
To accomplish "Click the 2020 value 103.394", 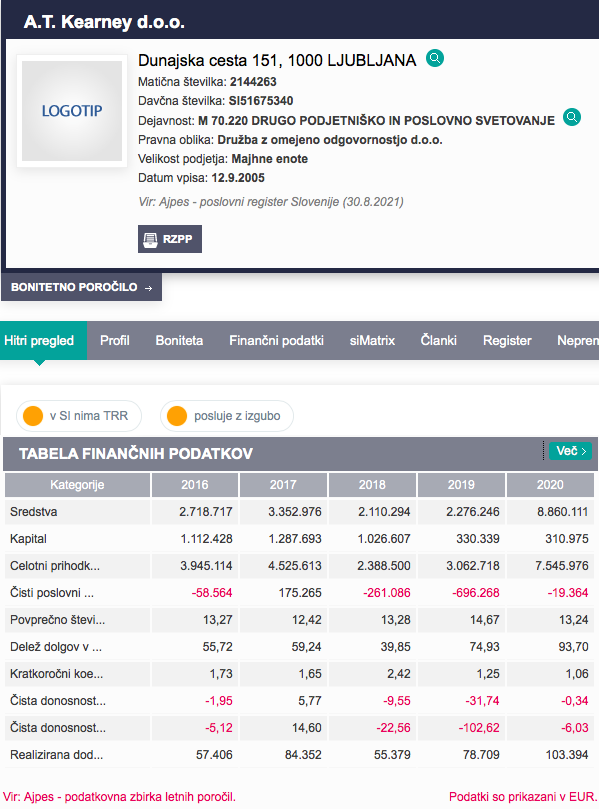I will click(x=566, y=755).
